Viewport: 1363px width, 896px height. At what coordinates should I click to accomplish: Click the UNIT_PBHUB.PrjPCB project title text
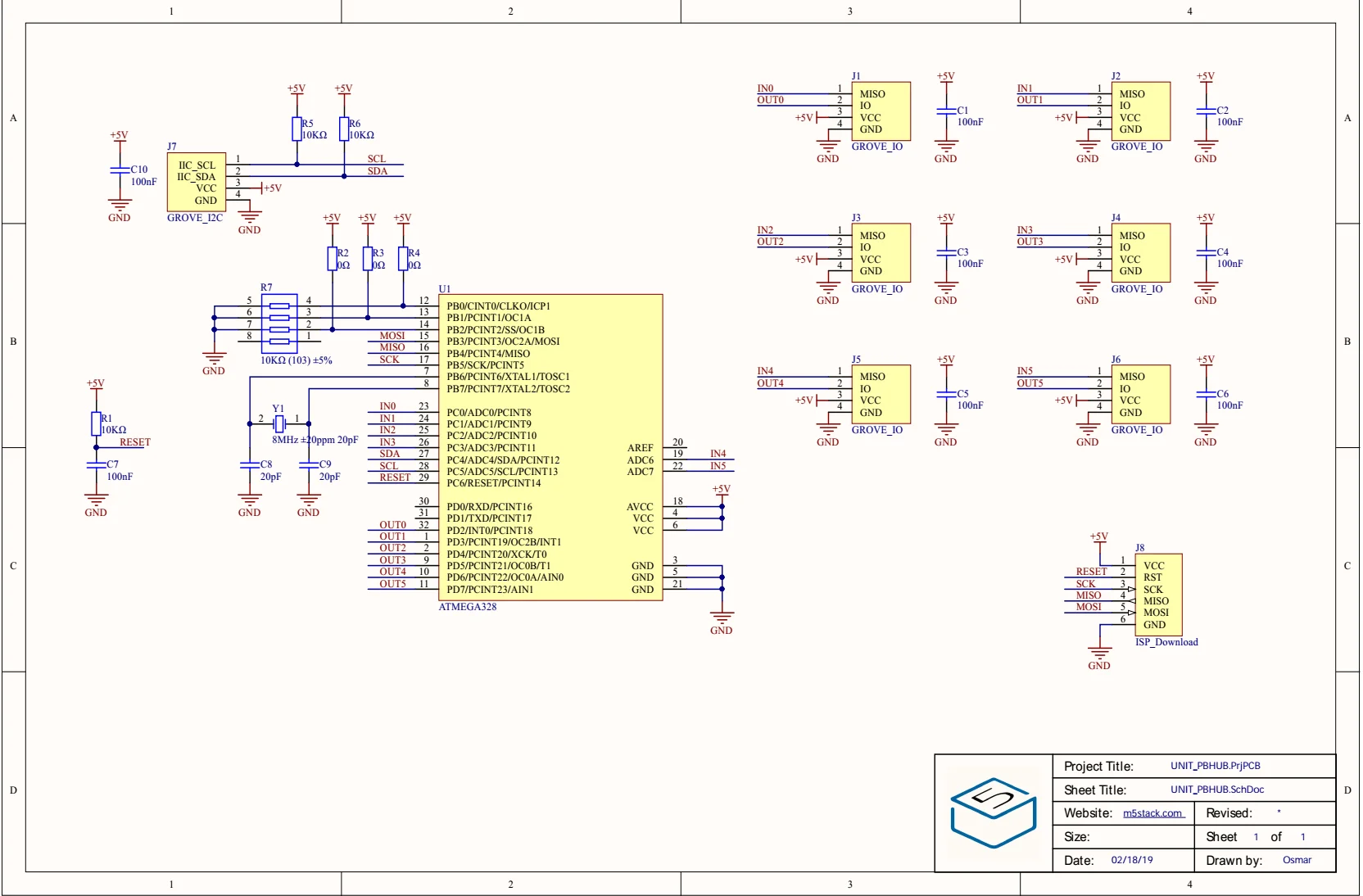coord(1215,766)
